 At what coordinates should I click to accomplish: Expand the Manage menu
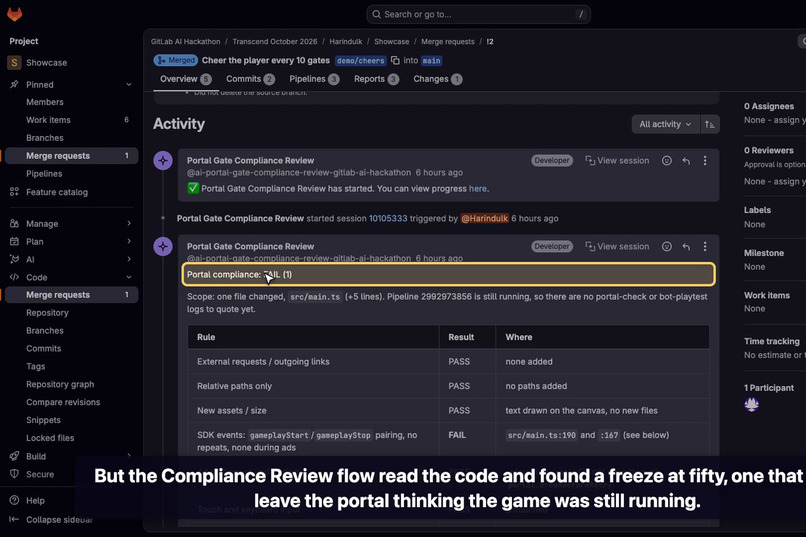[129, 224]
